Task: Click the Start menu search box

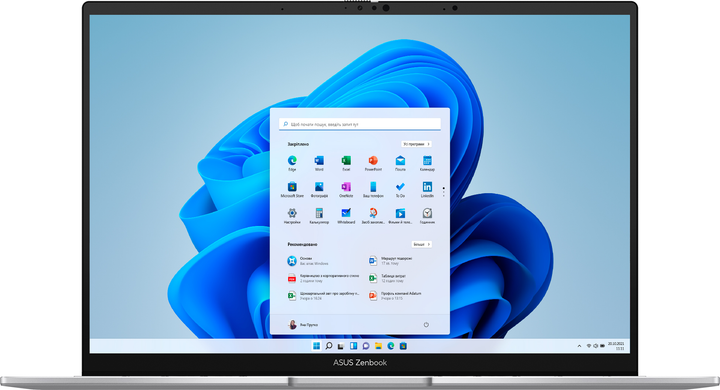Action: click(360, 124)
